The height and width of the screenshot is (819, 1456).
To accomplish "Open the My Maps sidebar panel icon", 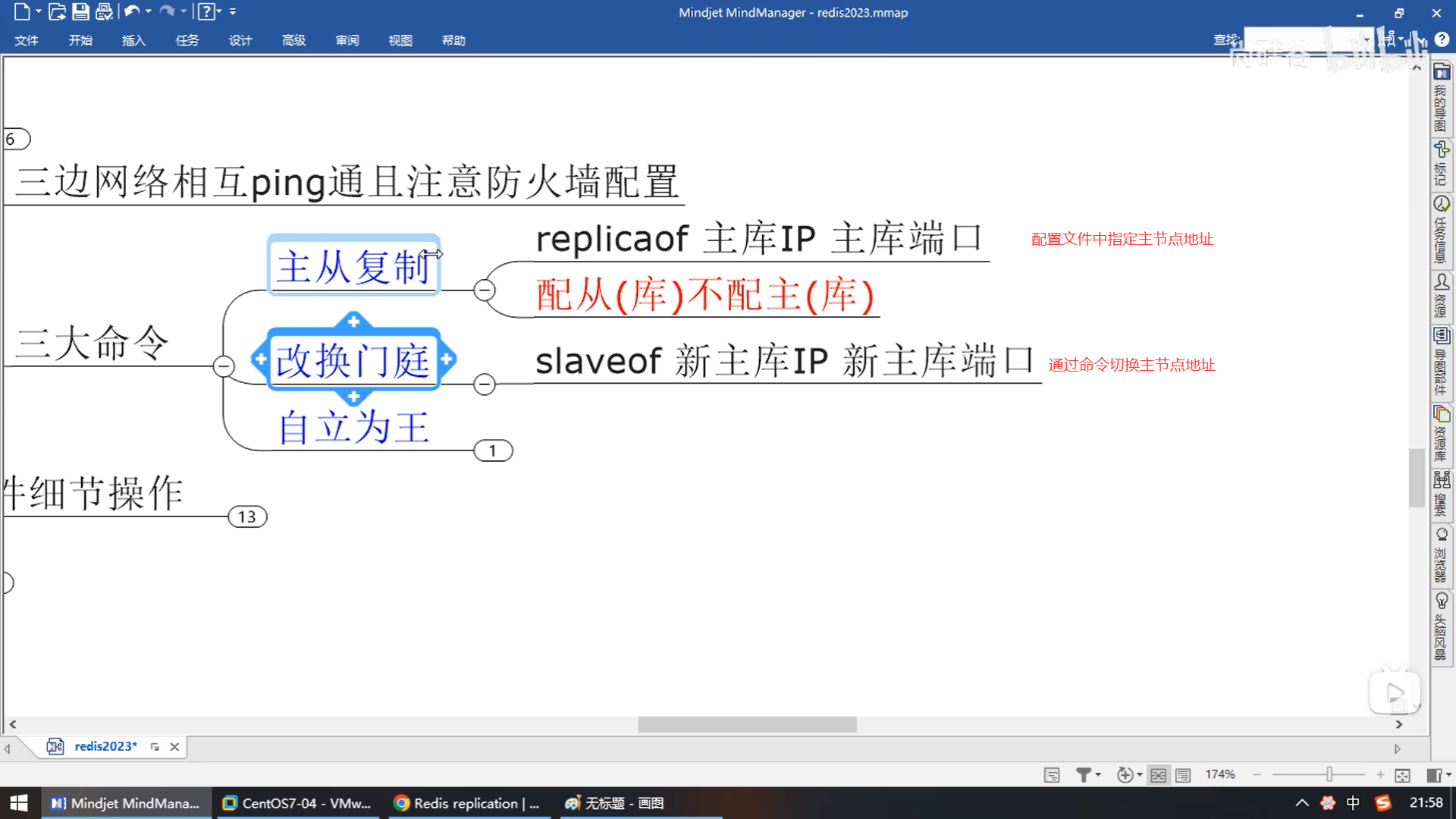I will click(x=1442, y=73).
